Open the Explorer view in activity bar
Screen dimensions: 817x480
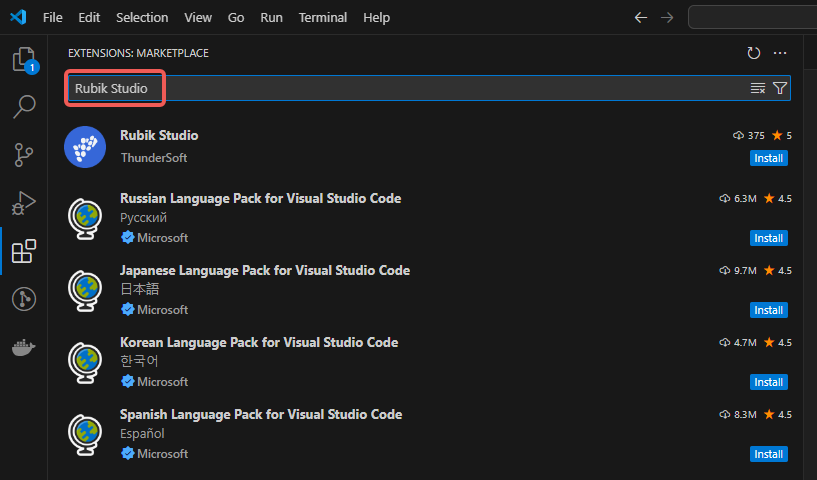(24, 59)
